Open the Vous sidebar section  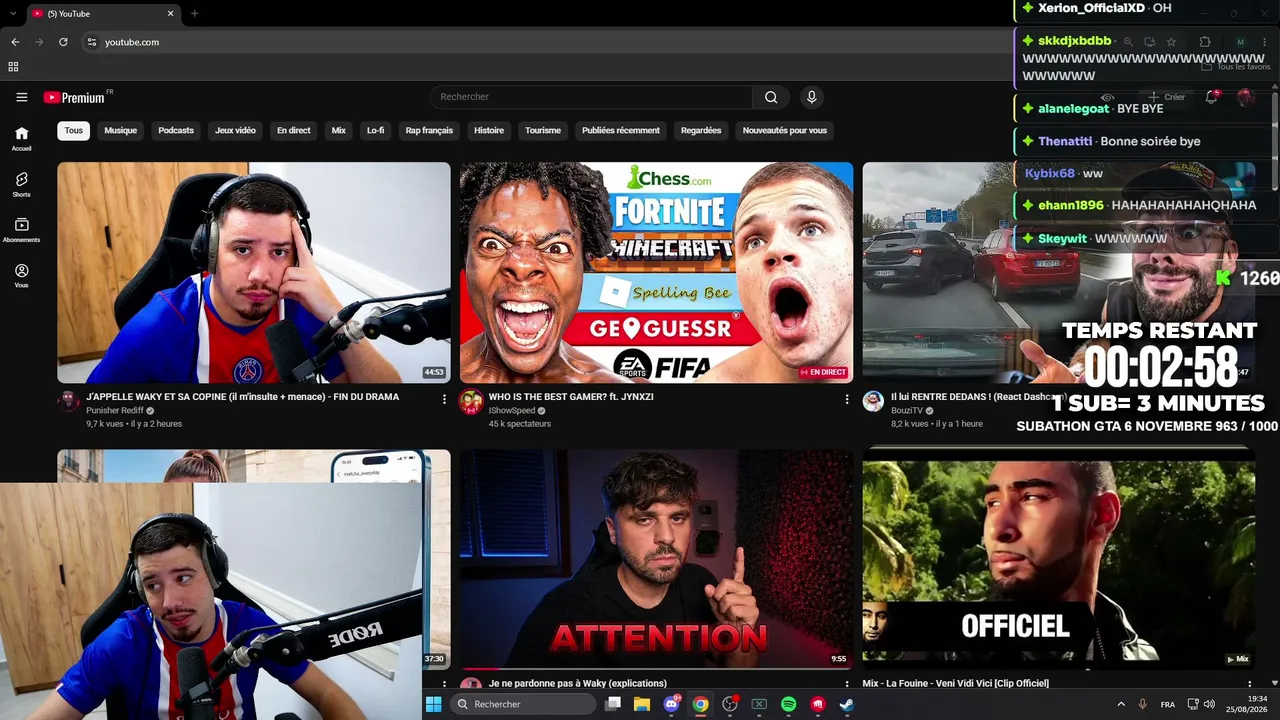coord(21,275)
